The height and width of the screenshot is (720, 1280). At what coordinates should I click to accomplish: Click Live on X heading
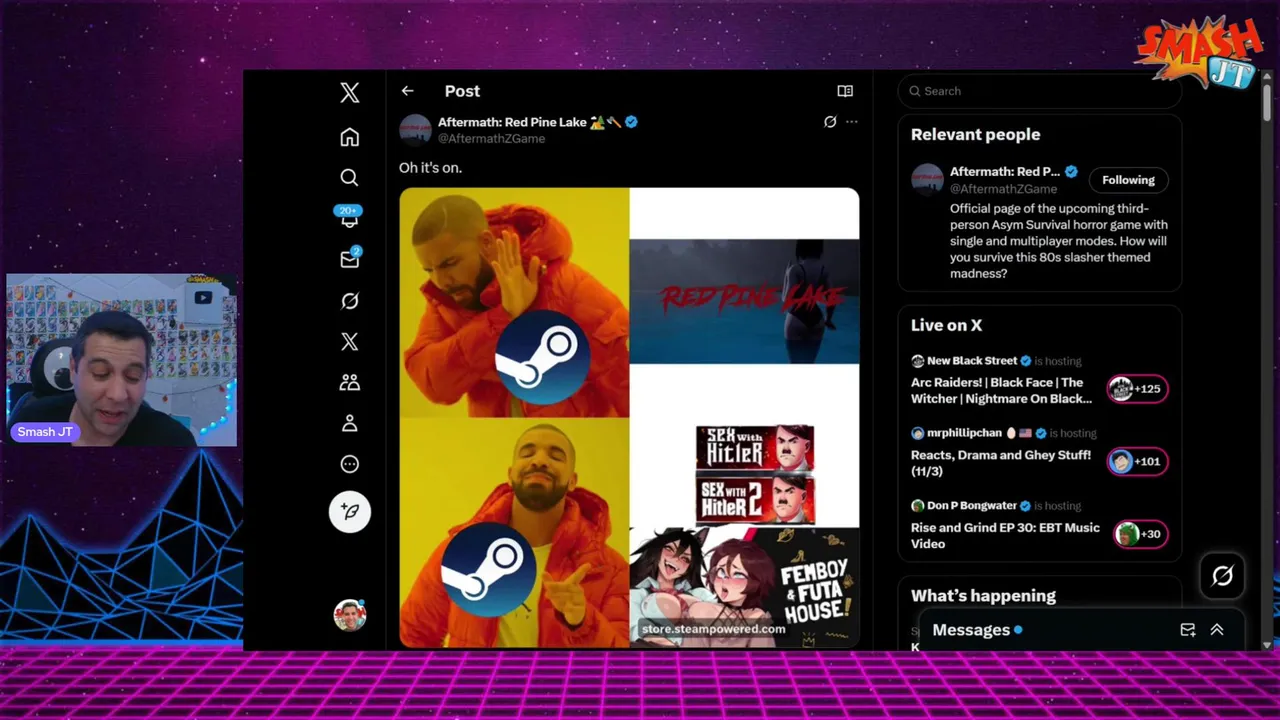946,325
